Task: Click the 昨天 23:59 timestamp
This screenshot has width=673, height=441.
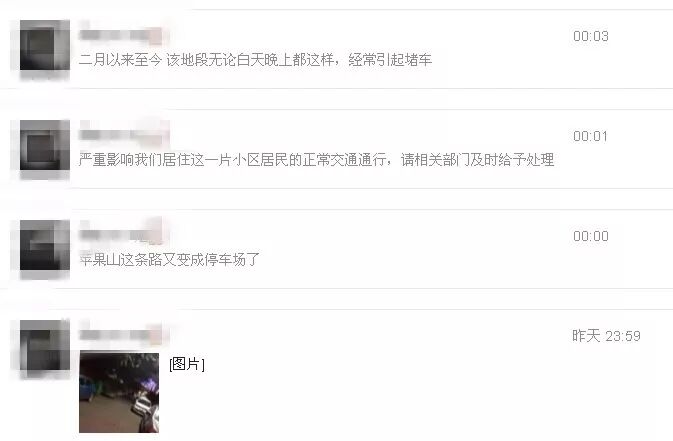Action: [x=606, y=336]
